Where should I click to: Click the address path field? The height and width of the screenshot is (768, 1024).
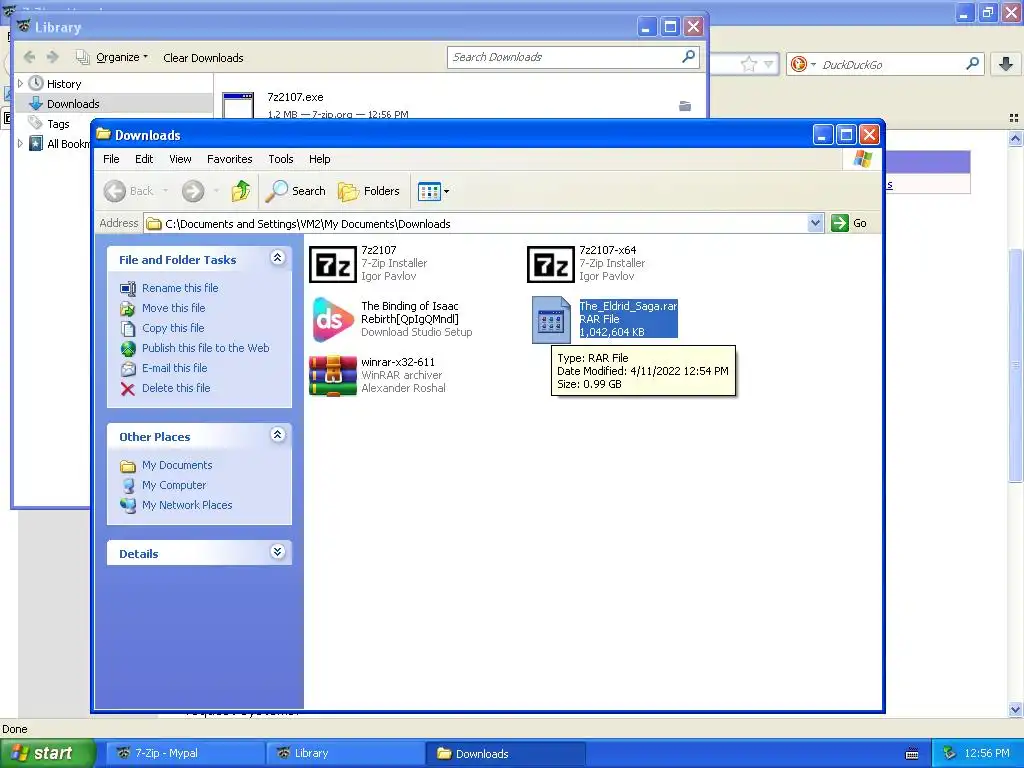[477, 223]
